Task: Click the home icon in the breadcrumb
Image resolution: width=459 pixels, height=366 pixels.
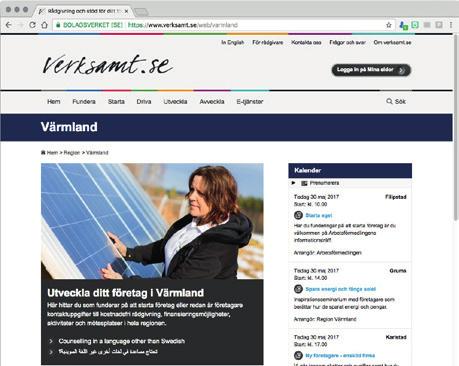Action: point(43,153)
